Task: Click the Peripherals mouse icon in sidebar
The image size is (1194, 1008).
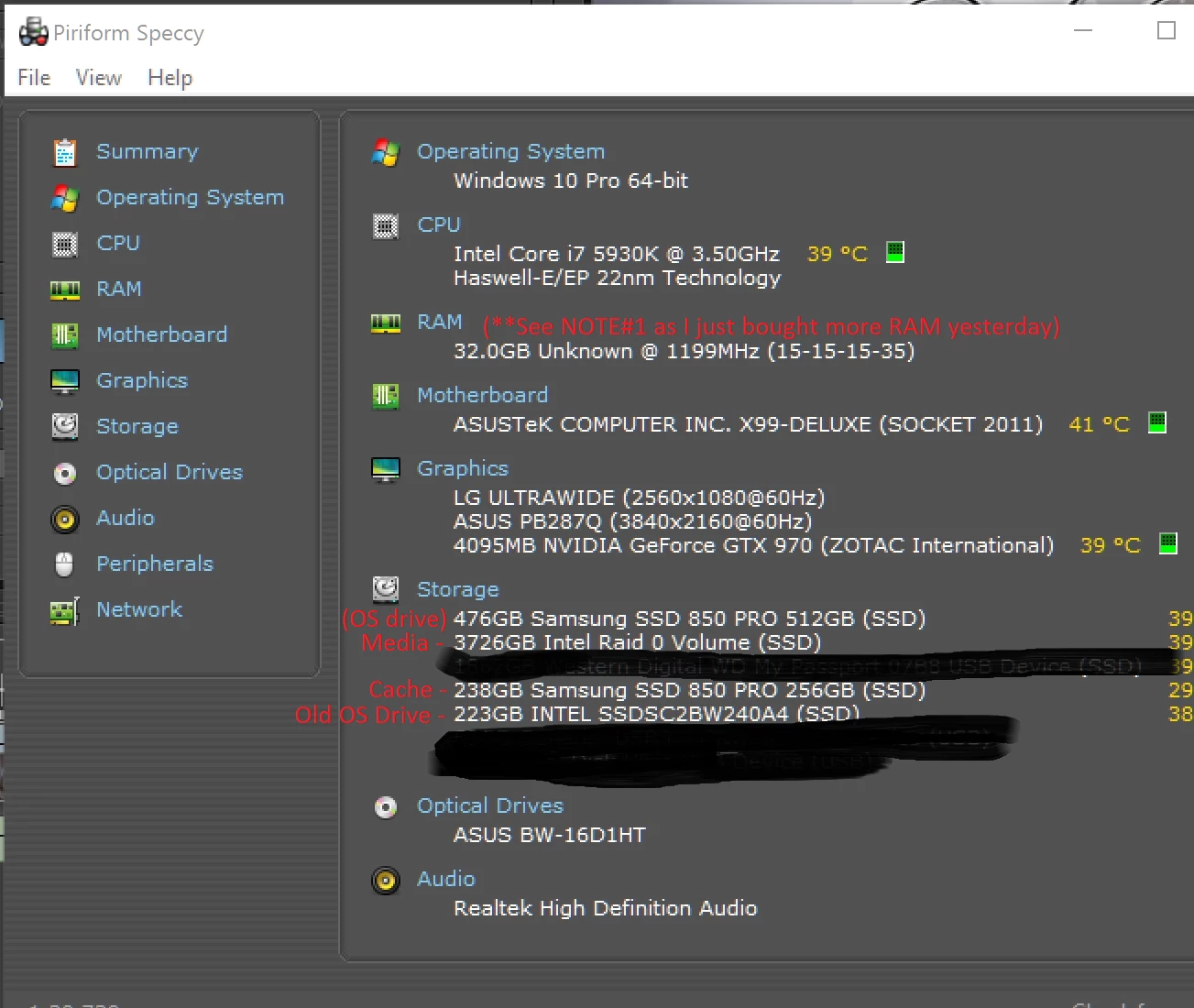Action: [x=64, y=564]
